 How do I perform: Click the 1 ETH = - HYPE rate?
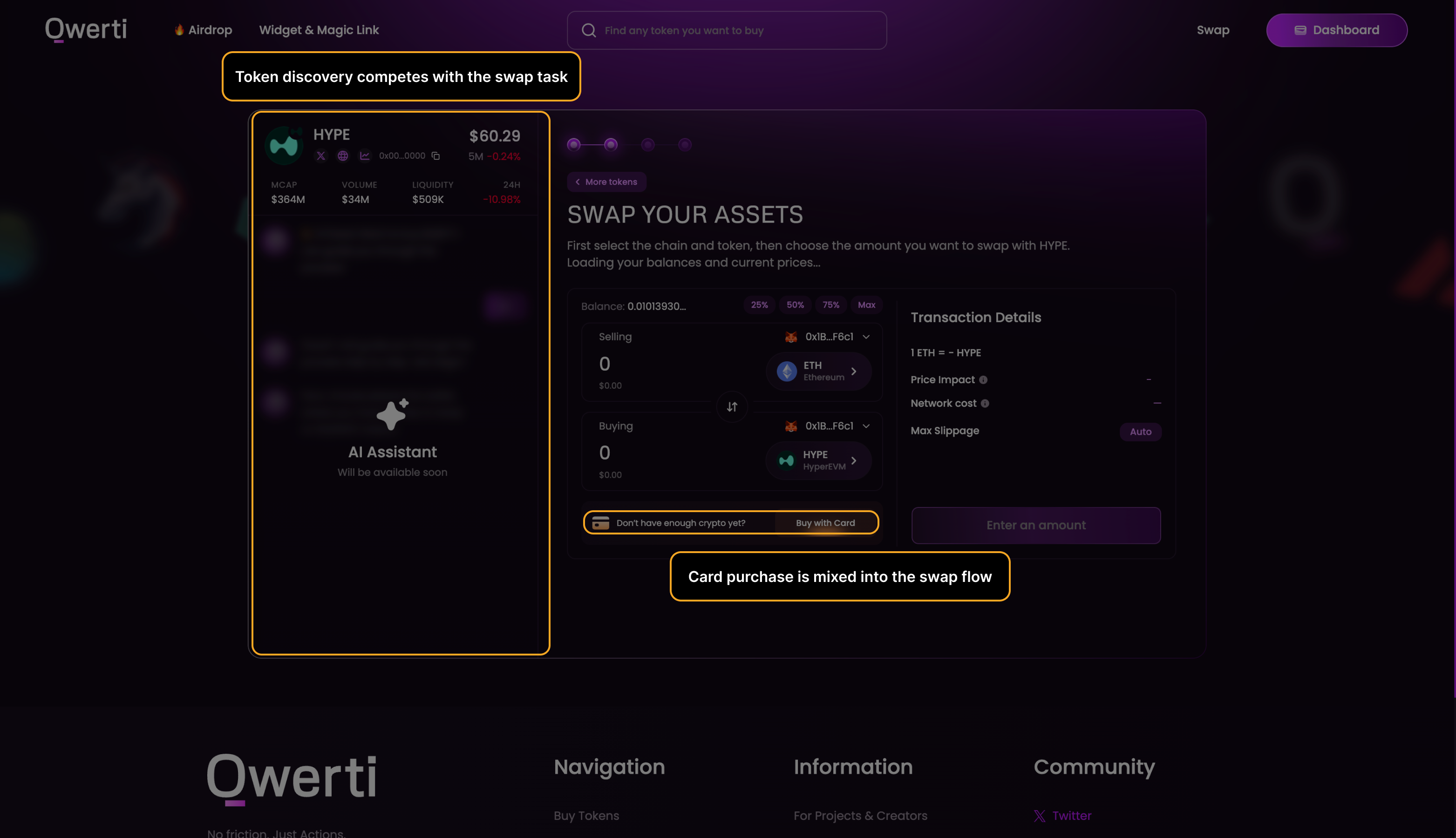(946, 353)
